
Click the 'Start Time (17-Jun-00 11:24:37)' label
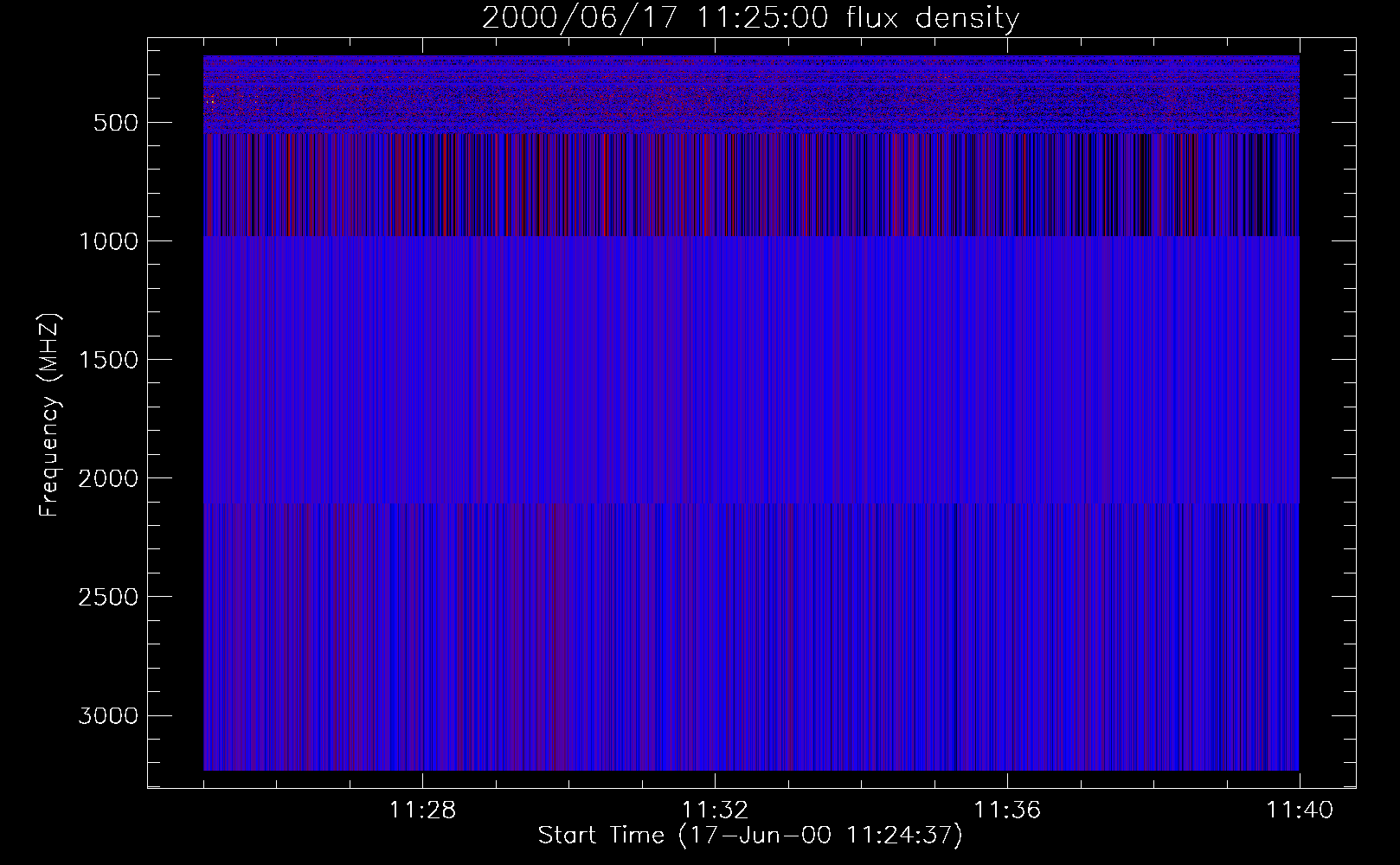(750, 836)
